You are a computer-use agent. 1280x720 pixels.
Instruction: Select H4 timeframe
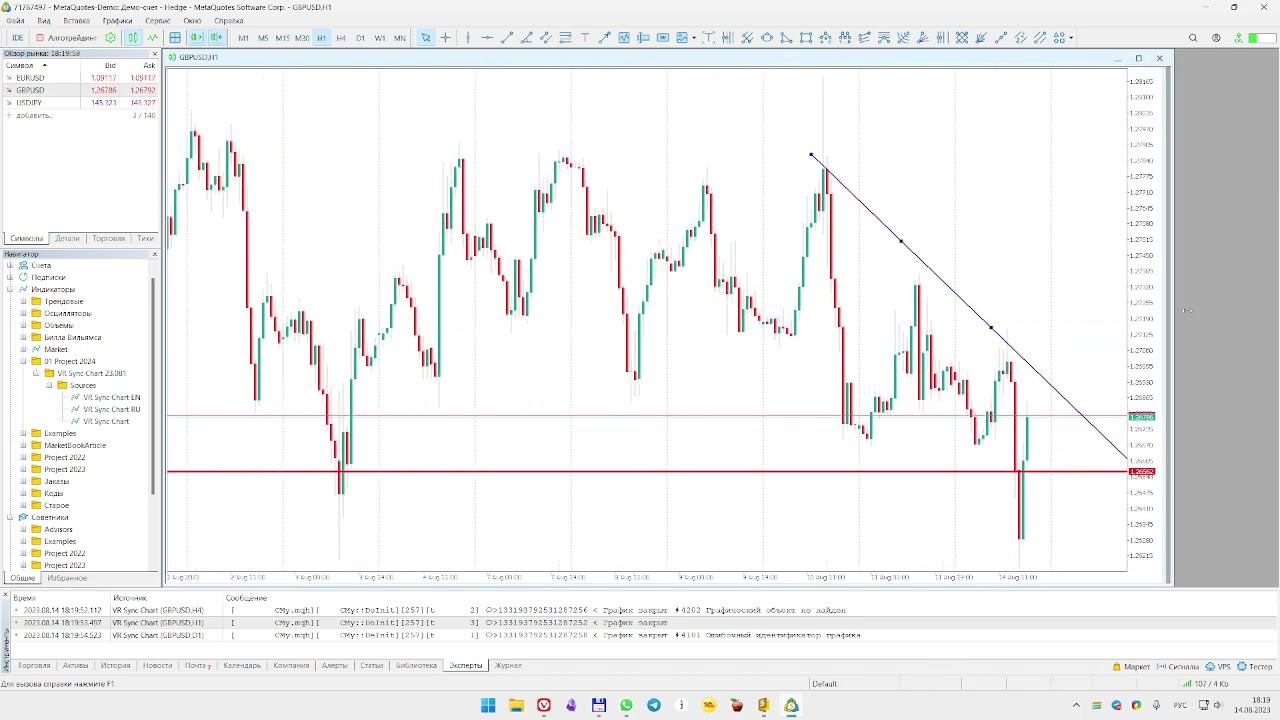tap(341, 38)
